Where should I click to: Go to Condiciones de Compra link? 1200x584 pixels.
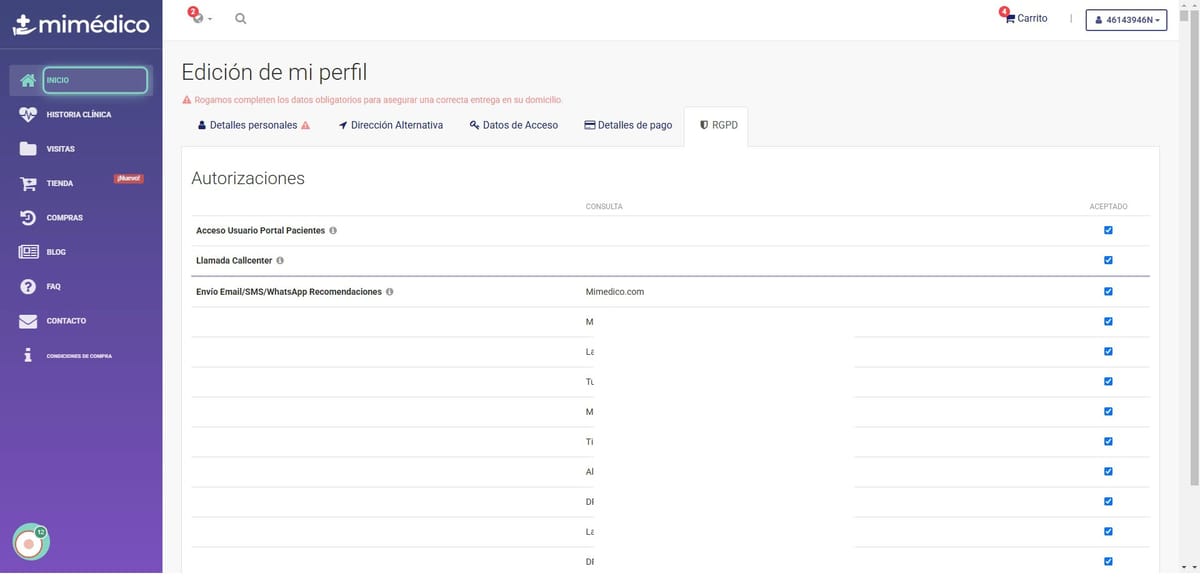click(78, 356)
